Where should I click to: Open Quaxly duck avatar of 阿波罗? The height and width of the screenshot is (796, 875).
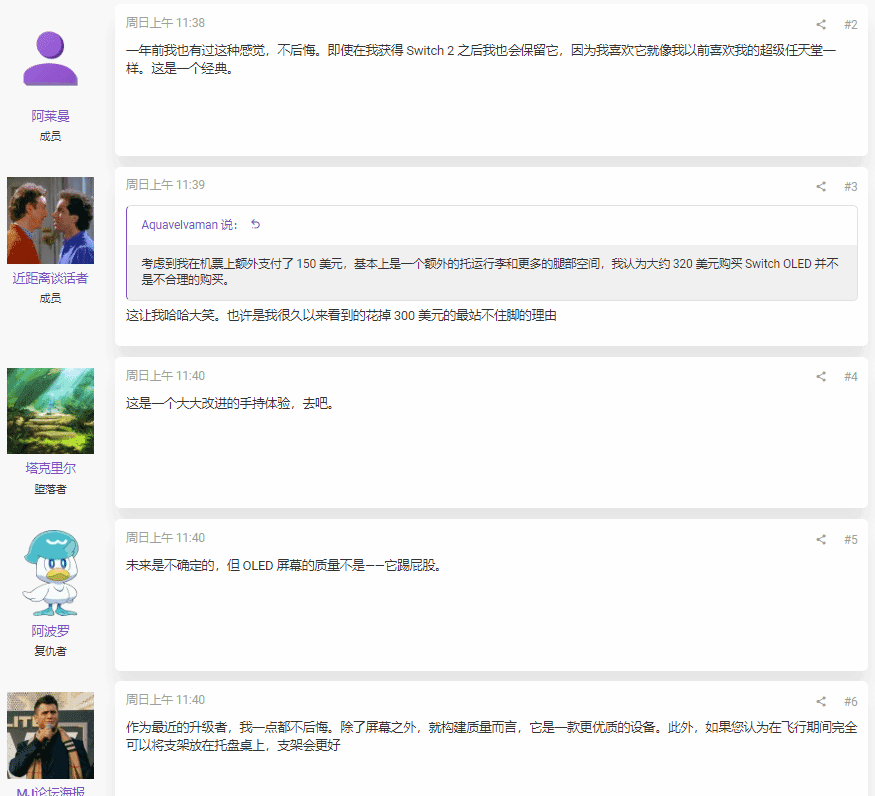tap(50, 574)
